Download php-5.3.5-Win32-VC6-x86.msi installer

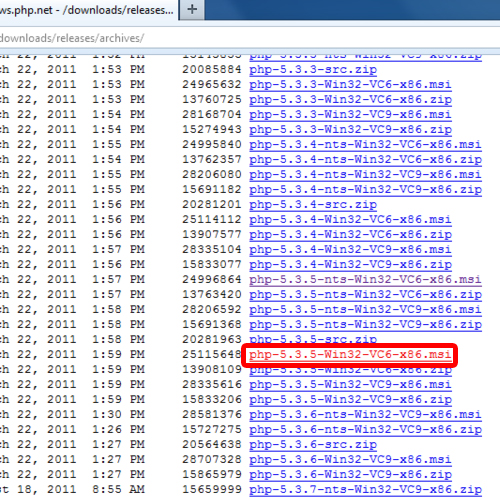click(350, 354)
